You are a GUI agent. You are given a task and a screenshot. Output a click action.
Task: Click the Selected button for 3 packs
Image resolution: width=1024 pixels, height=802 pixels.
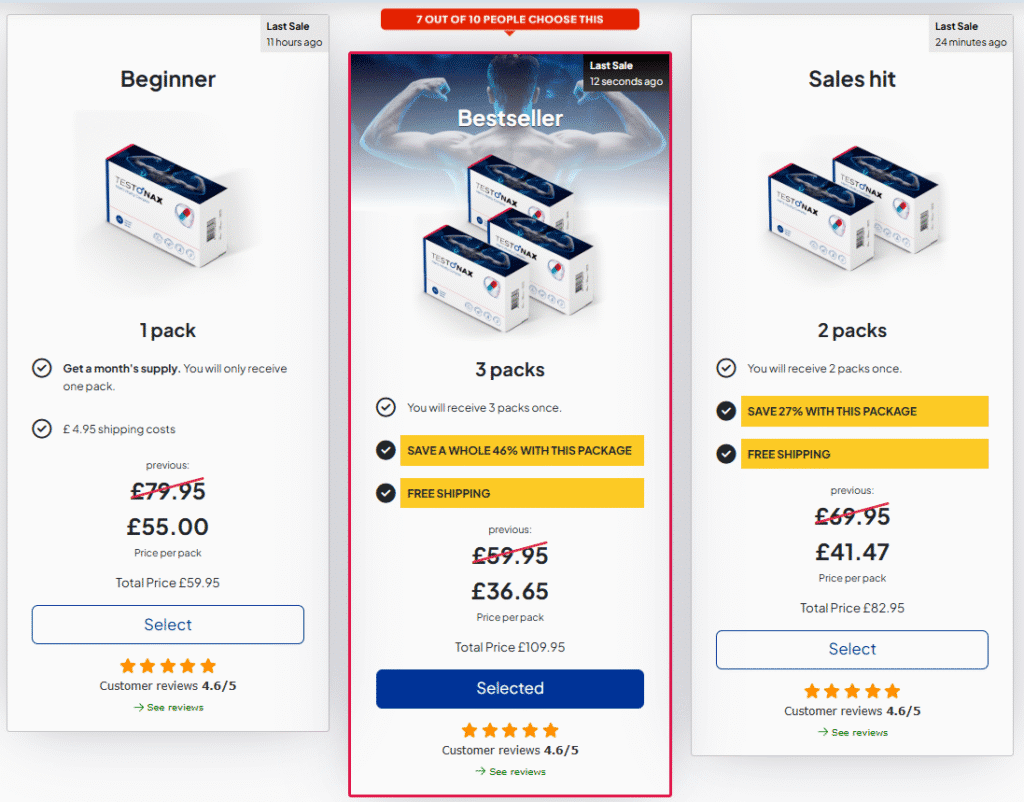pos(510,688)
